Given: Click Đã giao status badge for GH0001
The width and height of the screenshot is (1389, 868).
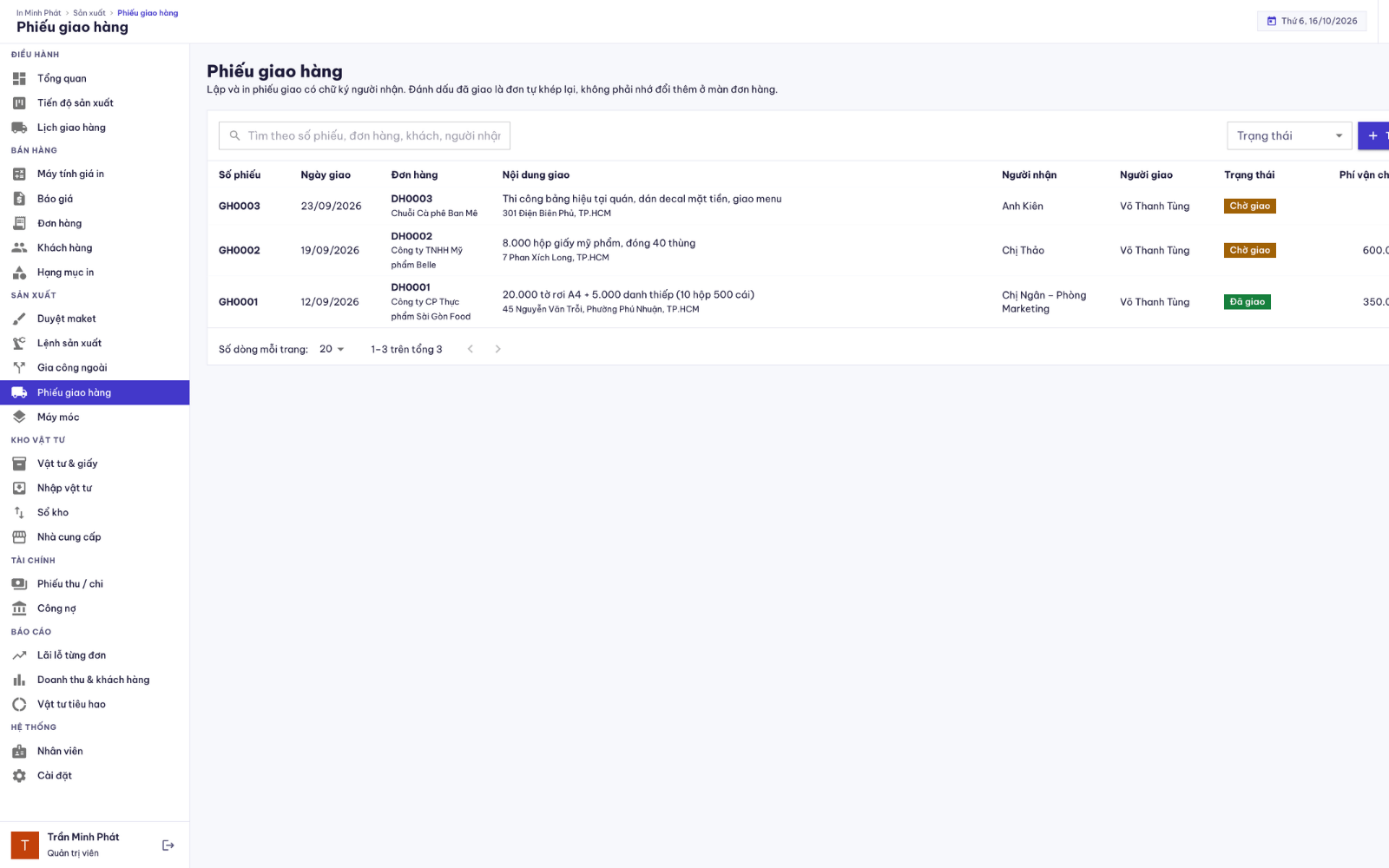Looking at the screenshot, I should tap(1247, 302).
